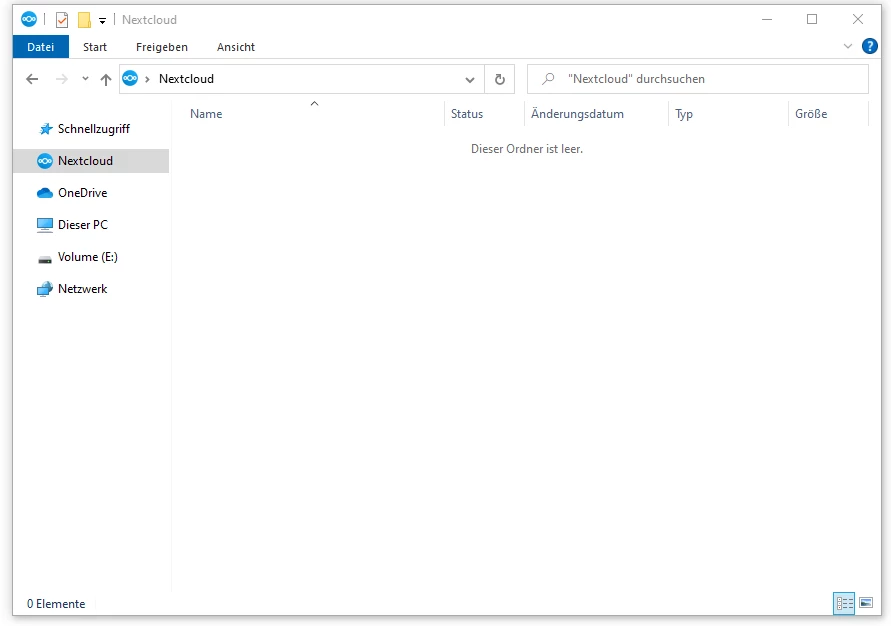This screenshot has width=891, height=626.
Task: Go up one folder level
Action: pyautogui.click(x=106, y=80)
